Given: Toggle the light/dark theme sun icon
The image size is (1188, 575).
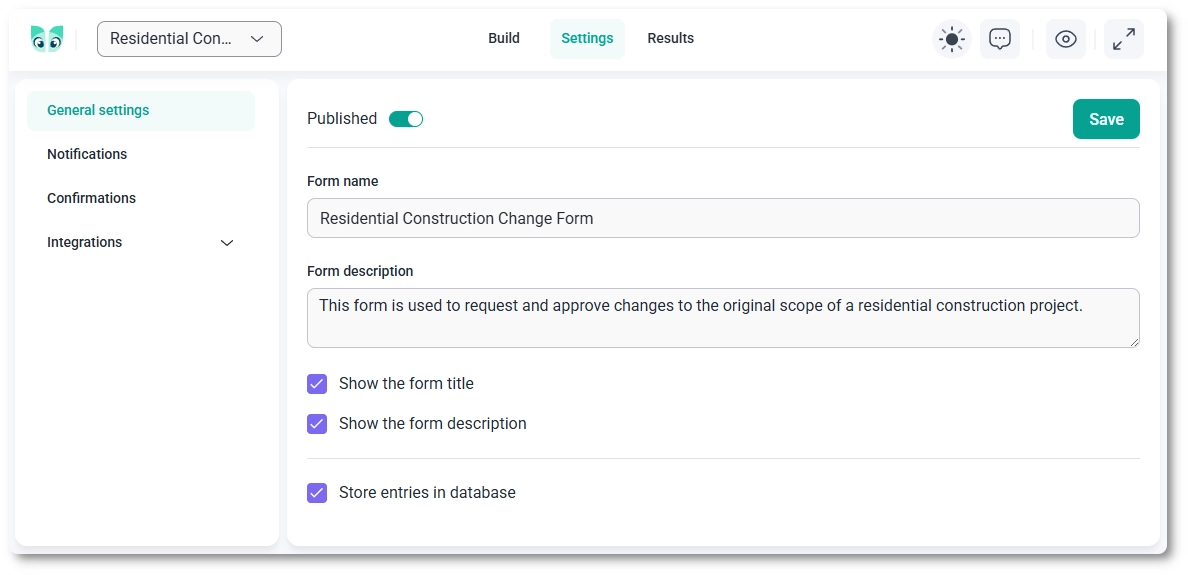Looking at the screenshot, I should 952,39.
